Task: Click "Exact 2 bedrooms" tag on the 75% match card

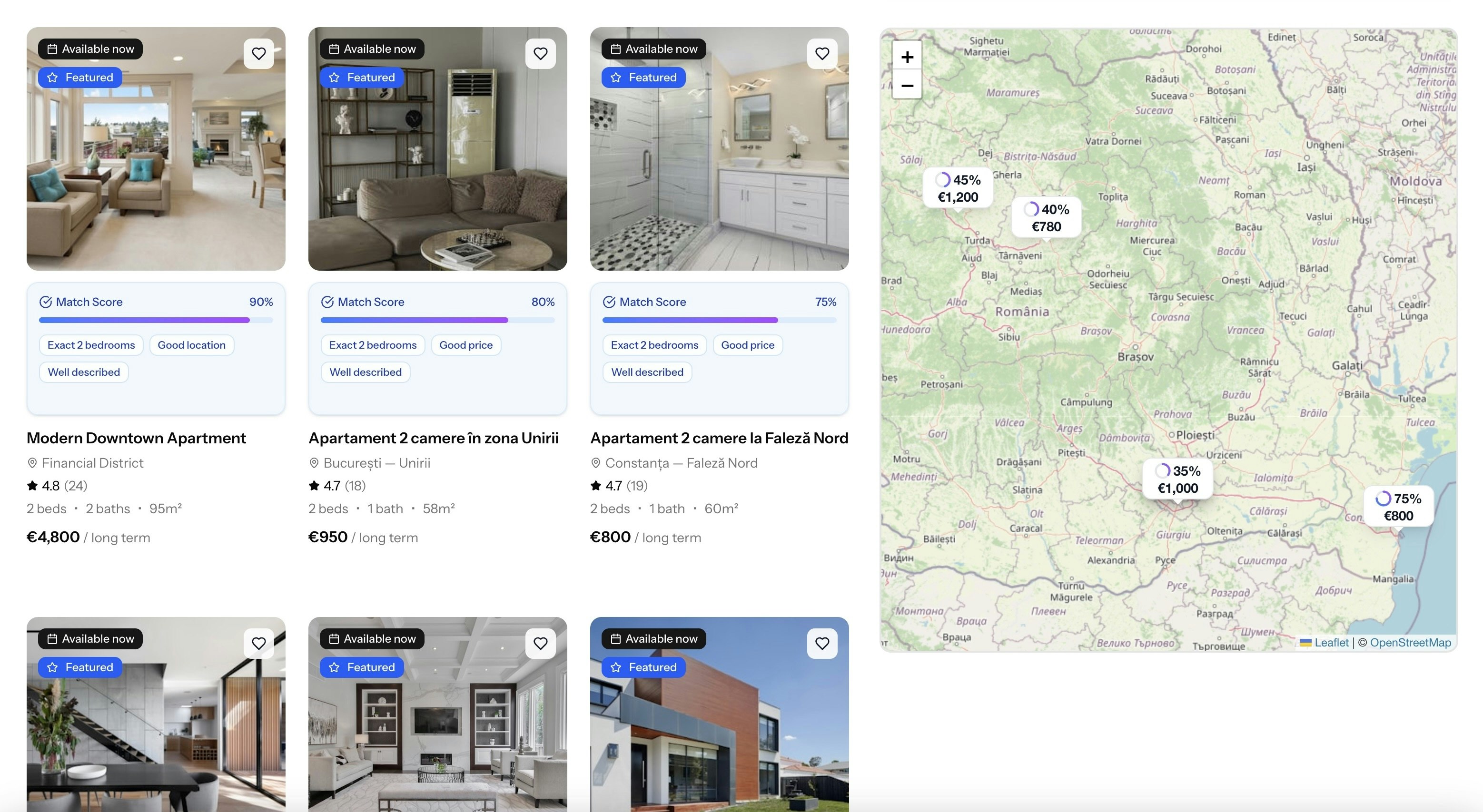Action: [654, 345]
